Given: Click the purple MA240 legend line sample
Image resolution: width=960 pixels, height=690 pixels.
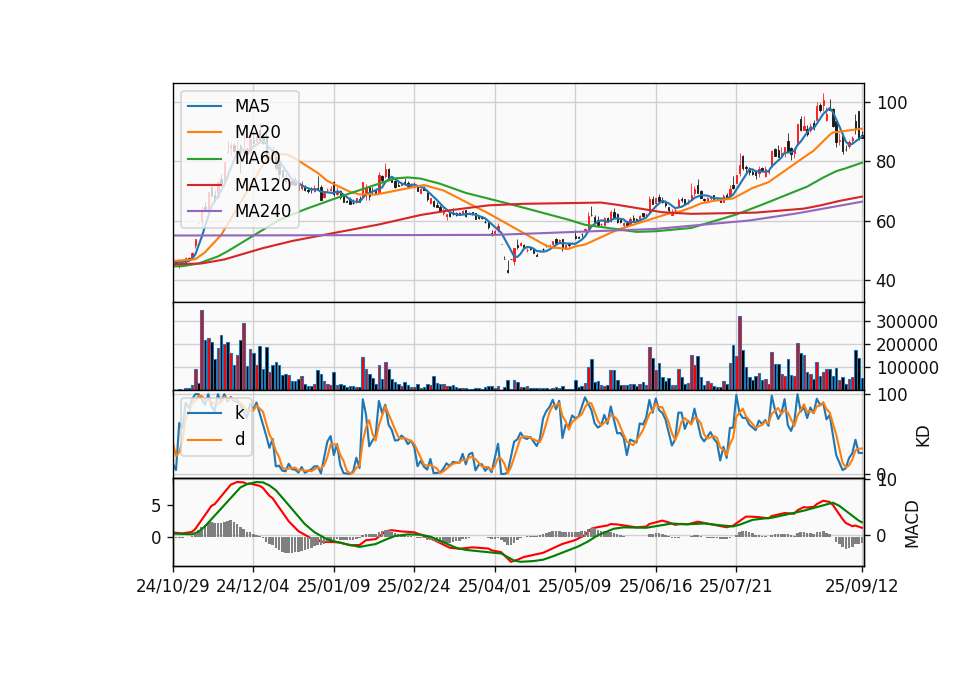Looking at the screenshot, I should 204,211.
